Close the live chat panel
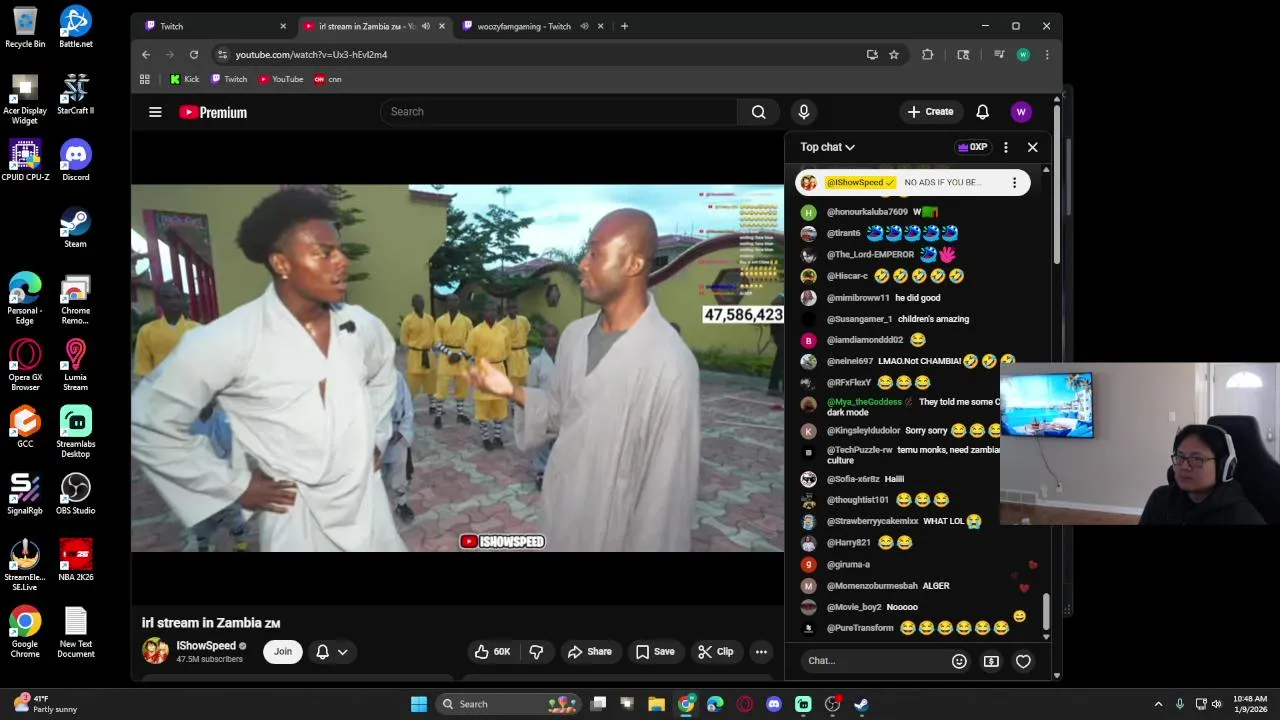The height and width of the screenshot is (720, 1280). 1033,147
